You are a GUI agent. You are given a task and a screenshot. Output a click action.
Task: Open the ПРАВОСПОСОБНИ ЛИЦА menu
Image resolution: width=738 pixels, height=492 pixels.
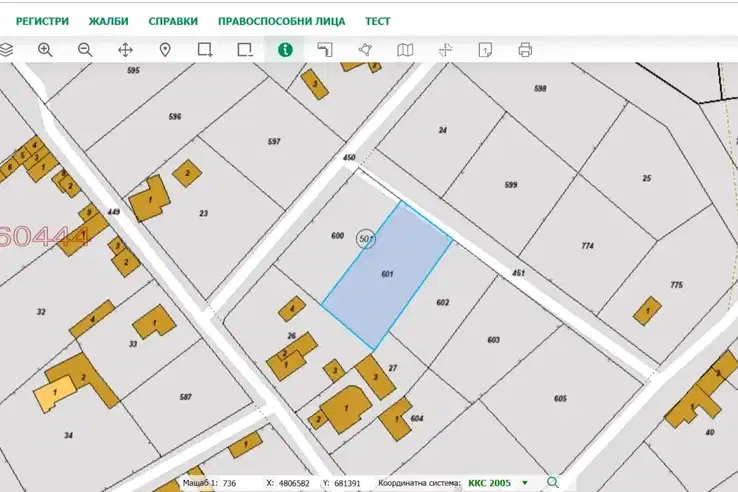281,21
